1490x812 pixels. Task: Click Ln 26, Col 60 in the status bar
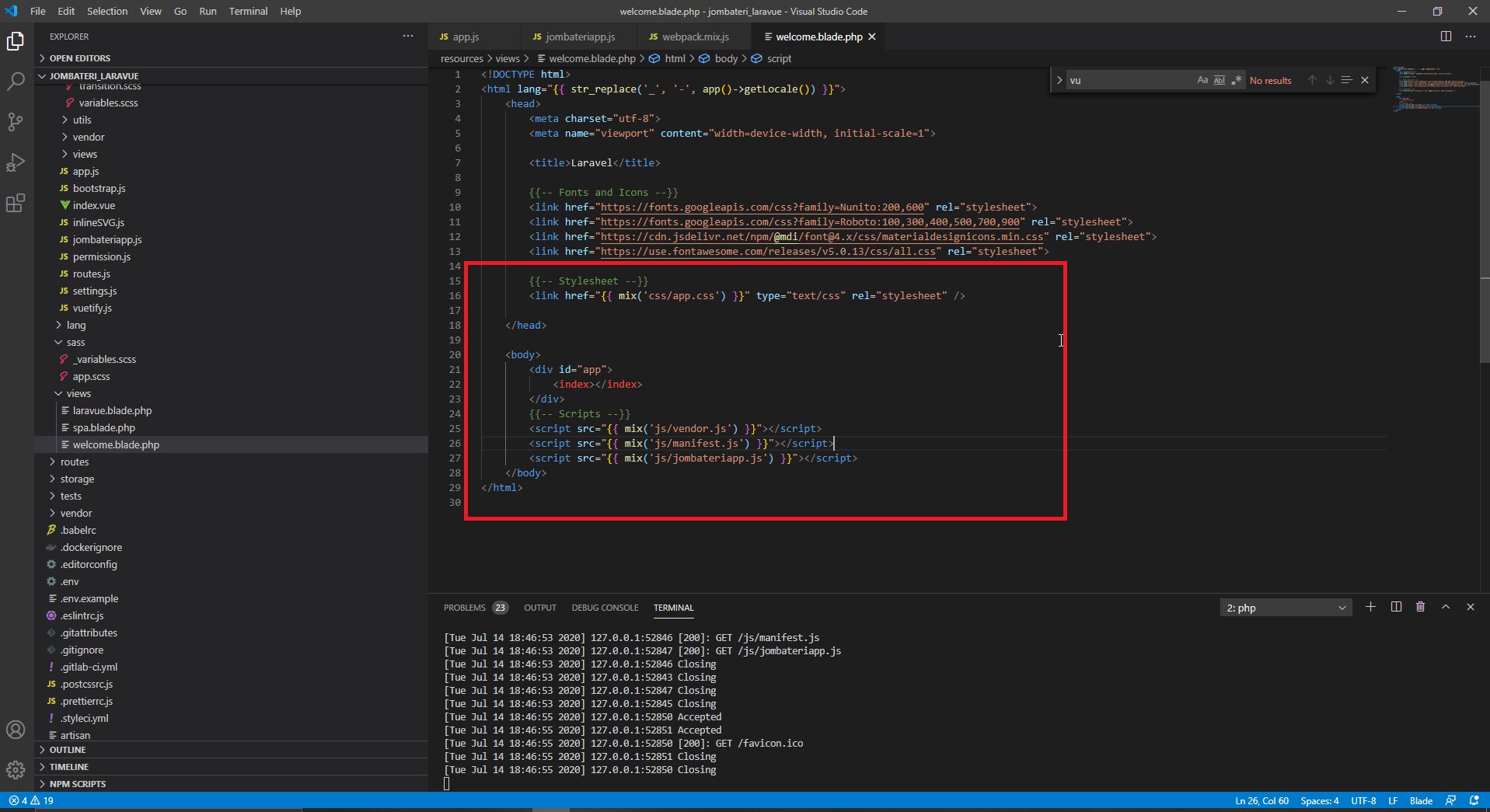point(1261,800)
